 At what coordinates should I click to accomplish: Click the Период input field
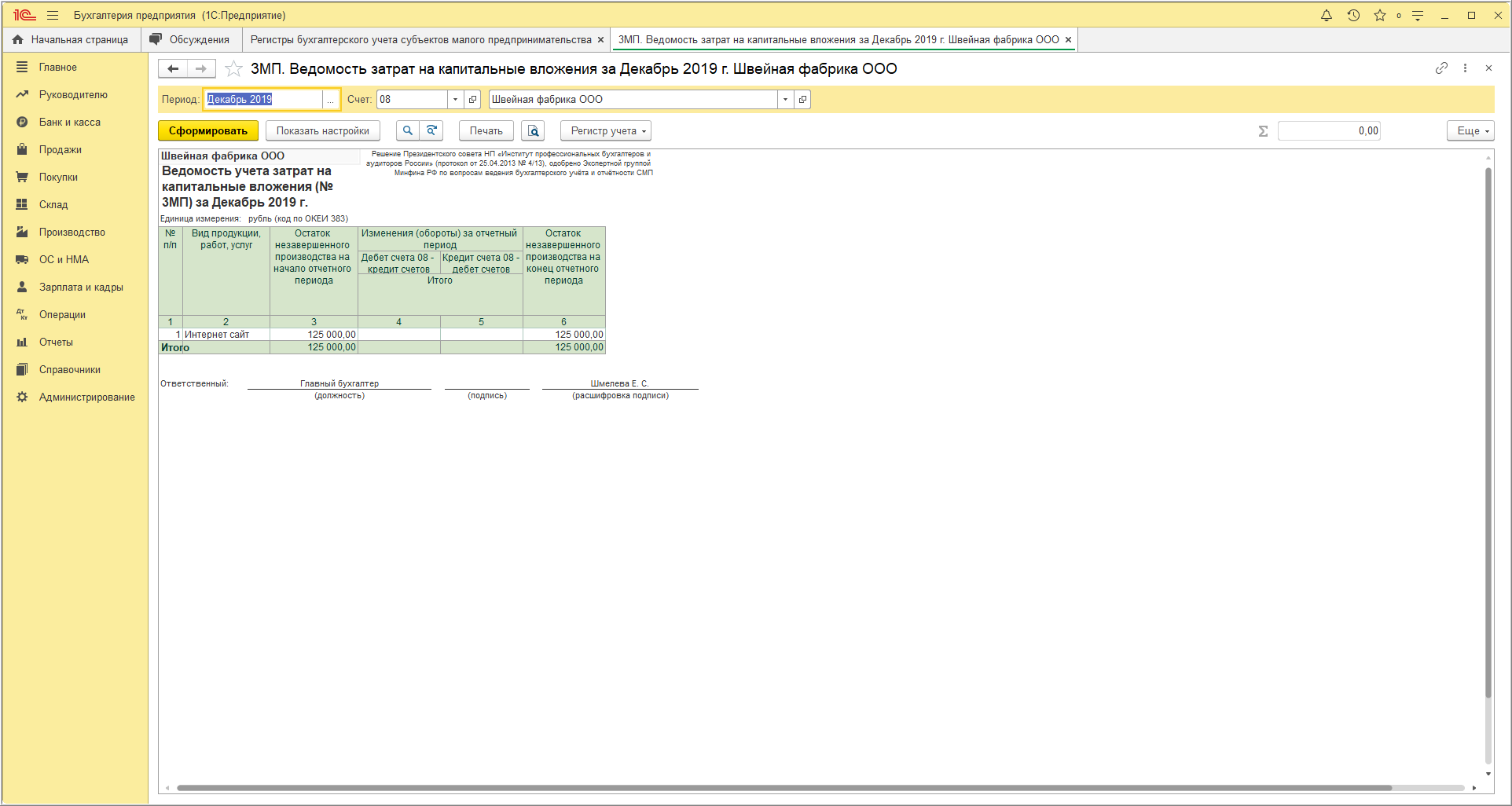[x=263, y=100]
